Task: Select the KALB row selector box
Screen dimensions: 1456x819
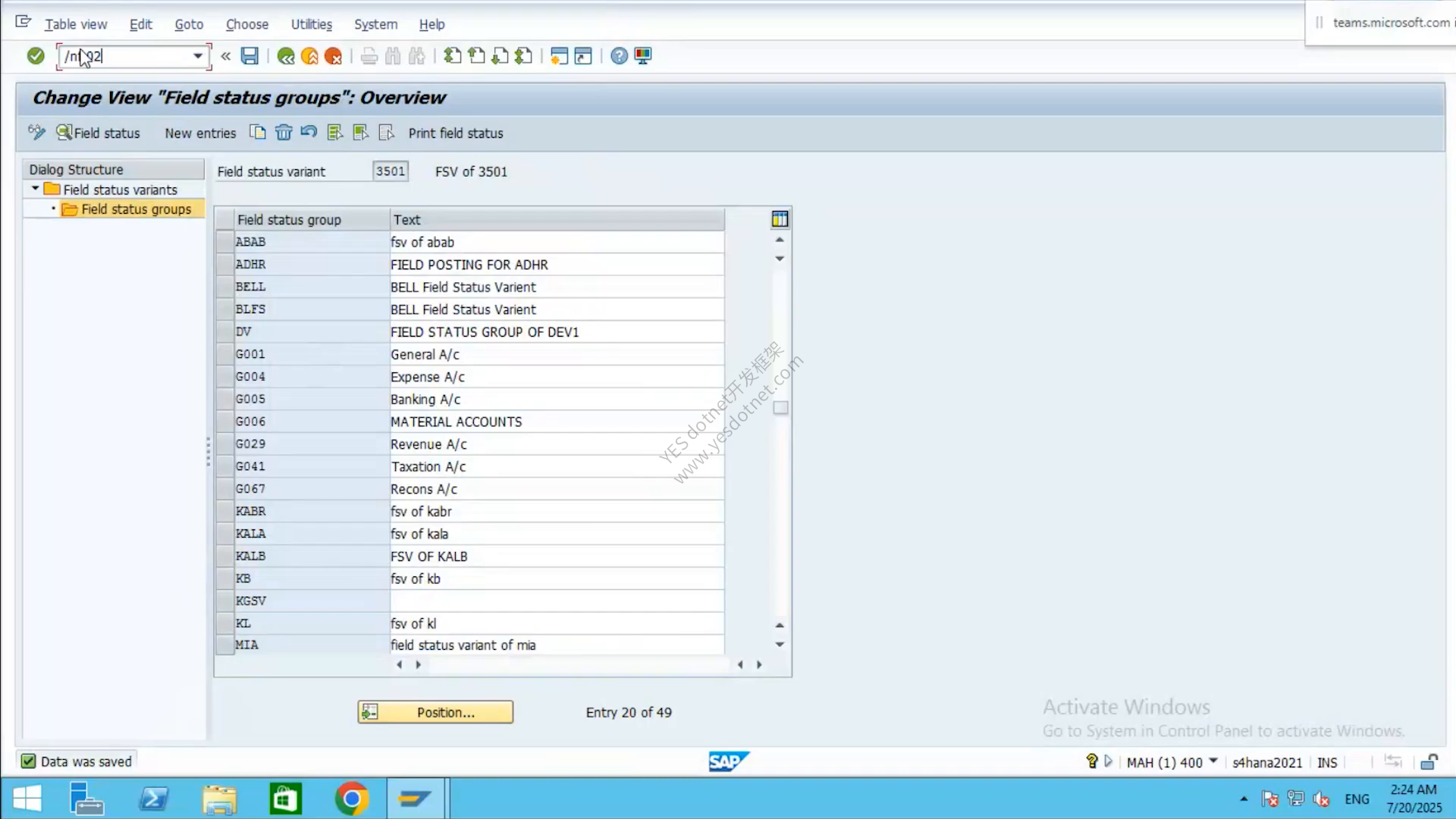Action: (224, 556)
